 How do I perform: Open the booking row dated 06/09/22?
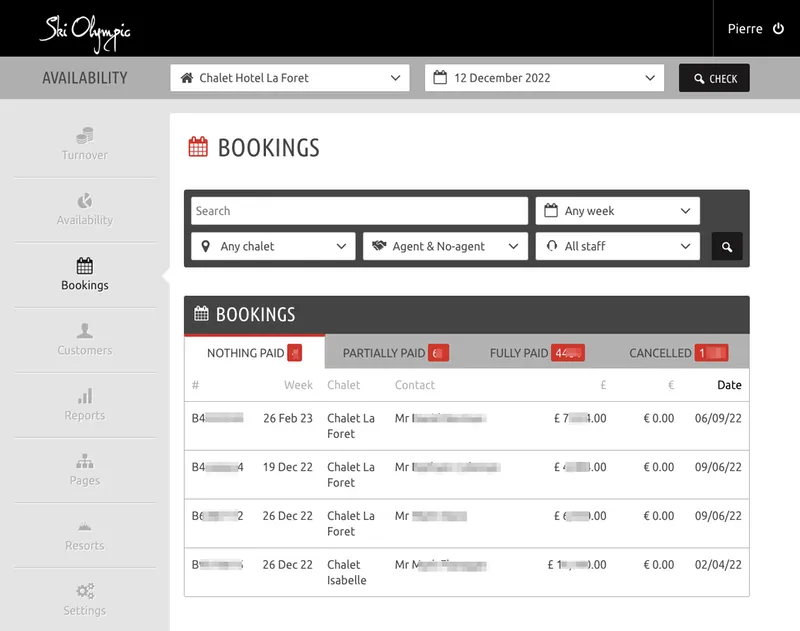tap(467, 426)
